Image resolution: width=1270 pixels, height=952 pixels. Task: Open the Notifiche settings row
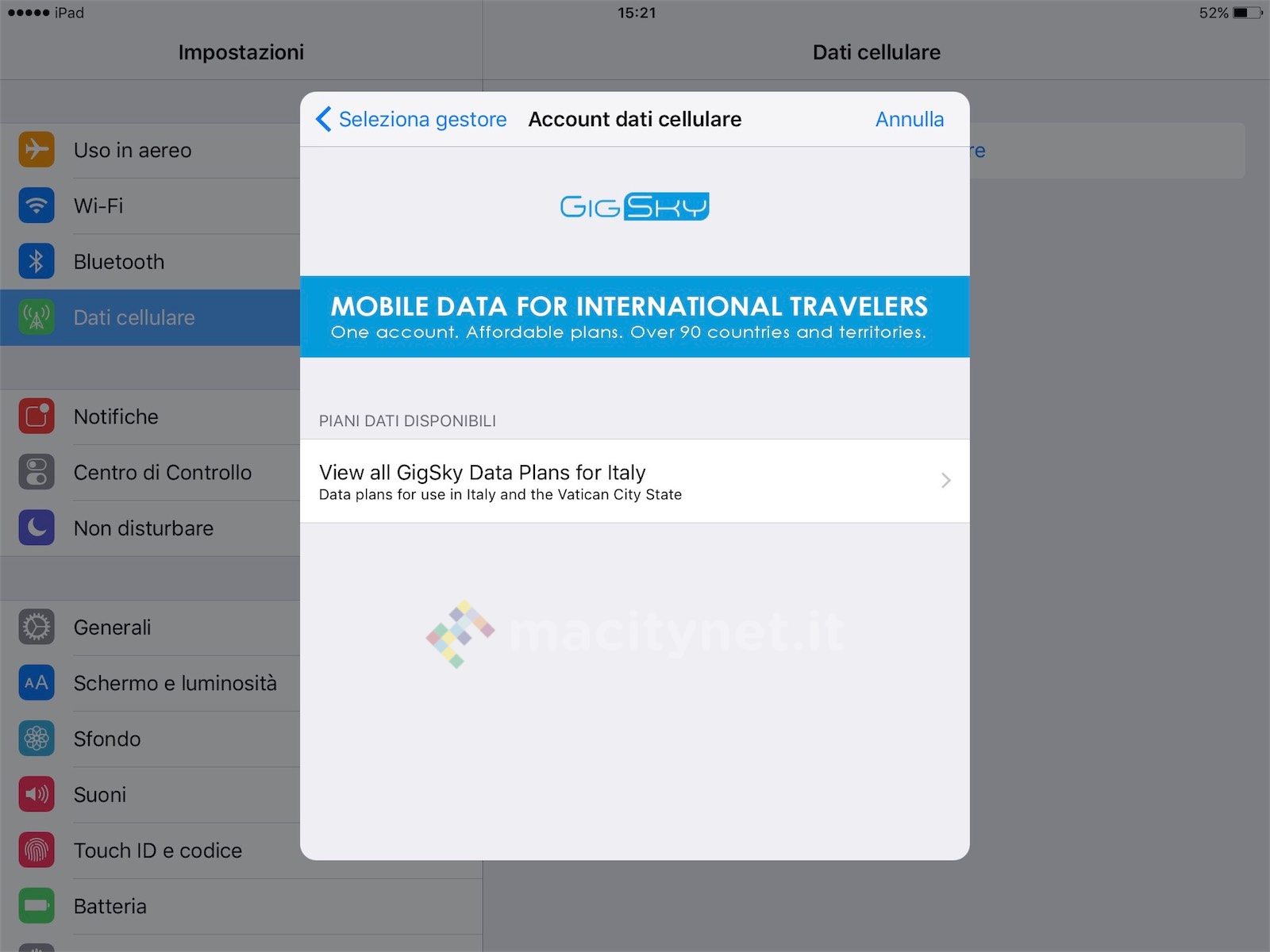point(150,416)
